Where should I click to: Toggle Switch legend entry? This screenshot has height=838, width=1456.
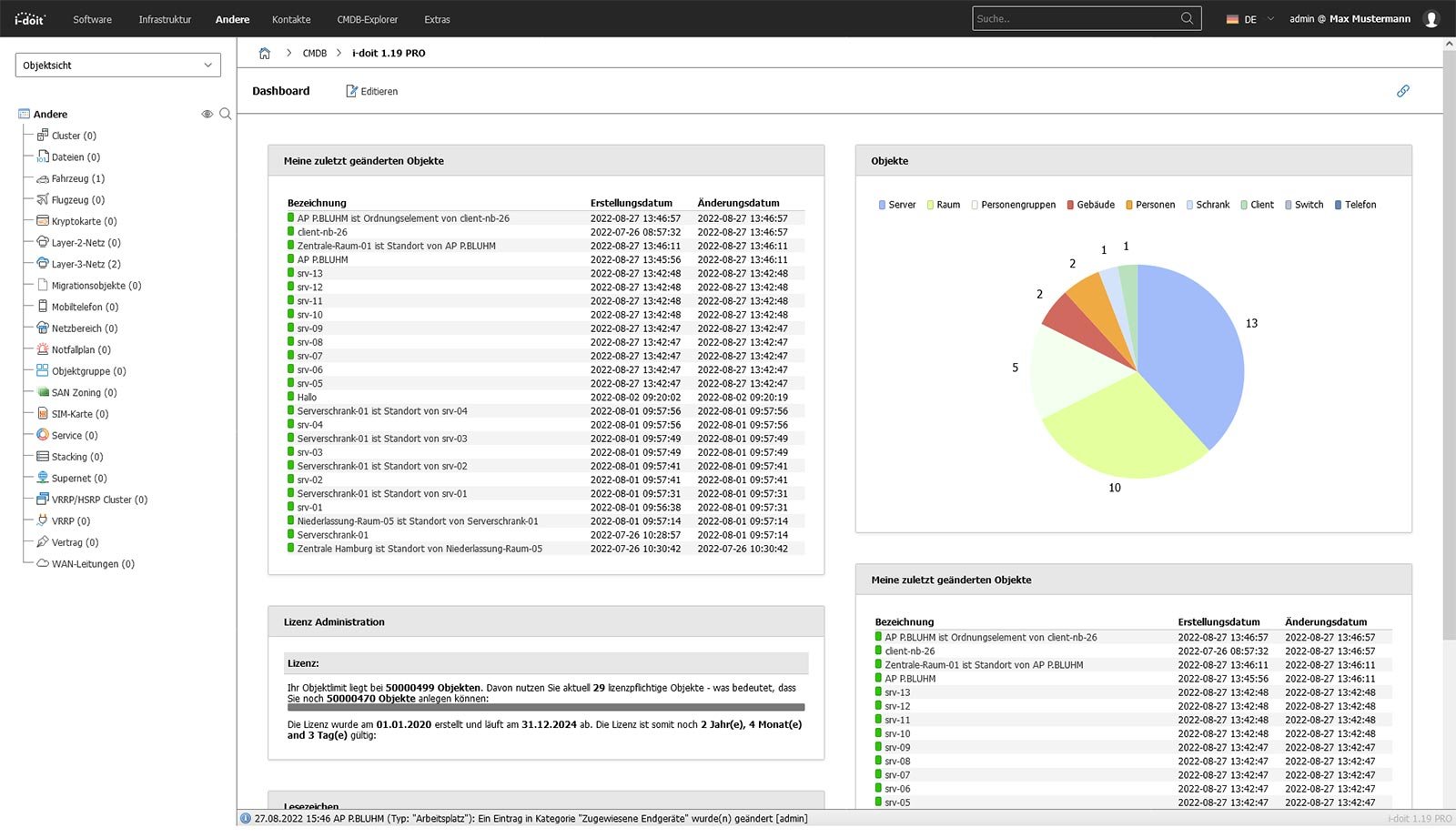1304,205
